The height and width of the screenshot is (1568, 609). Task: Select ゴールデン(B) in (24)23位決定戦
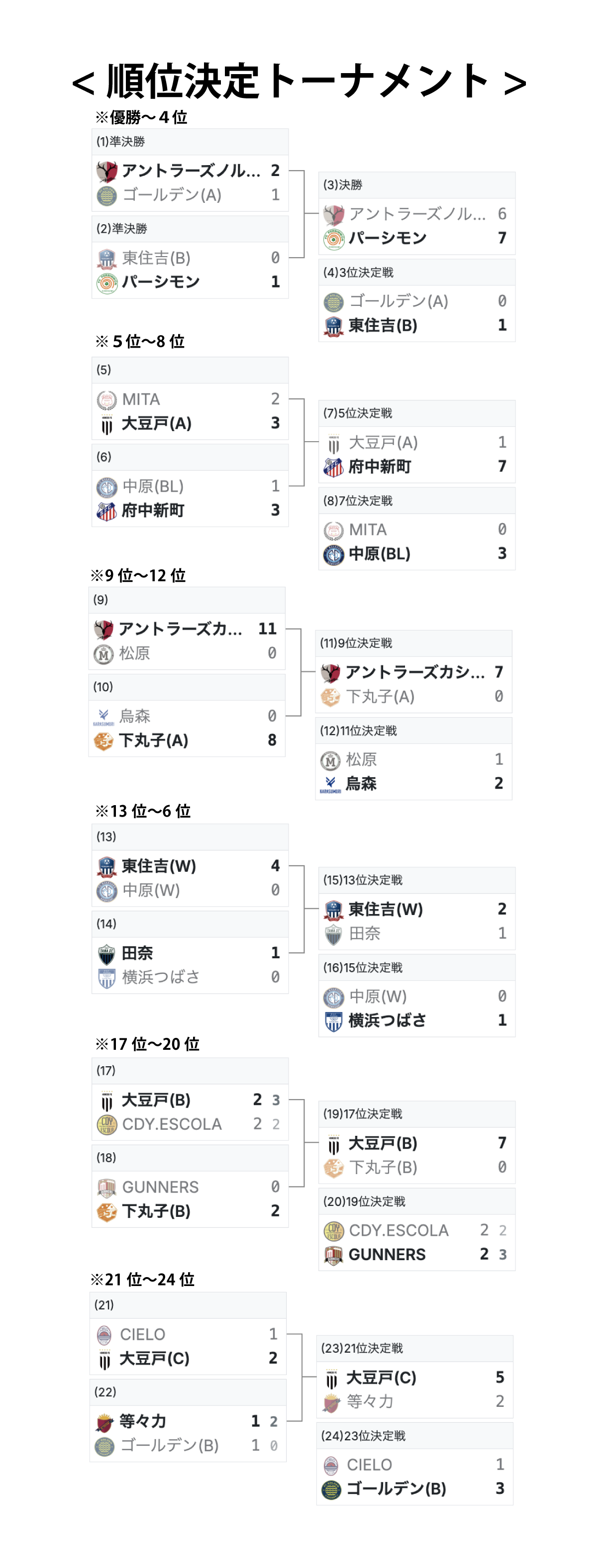coord(396,1489)
